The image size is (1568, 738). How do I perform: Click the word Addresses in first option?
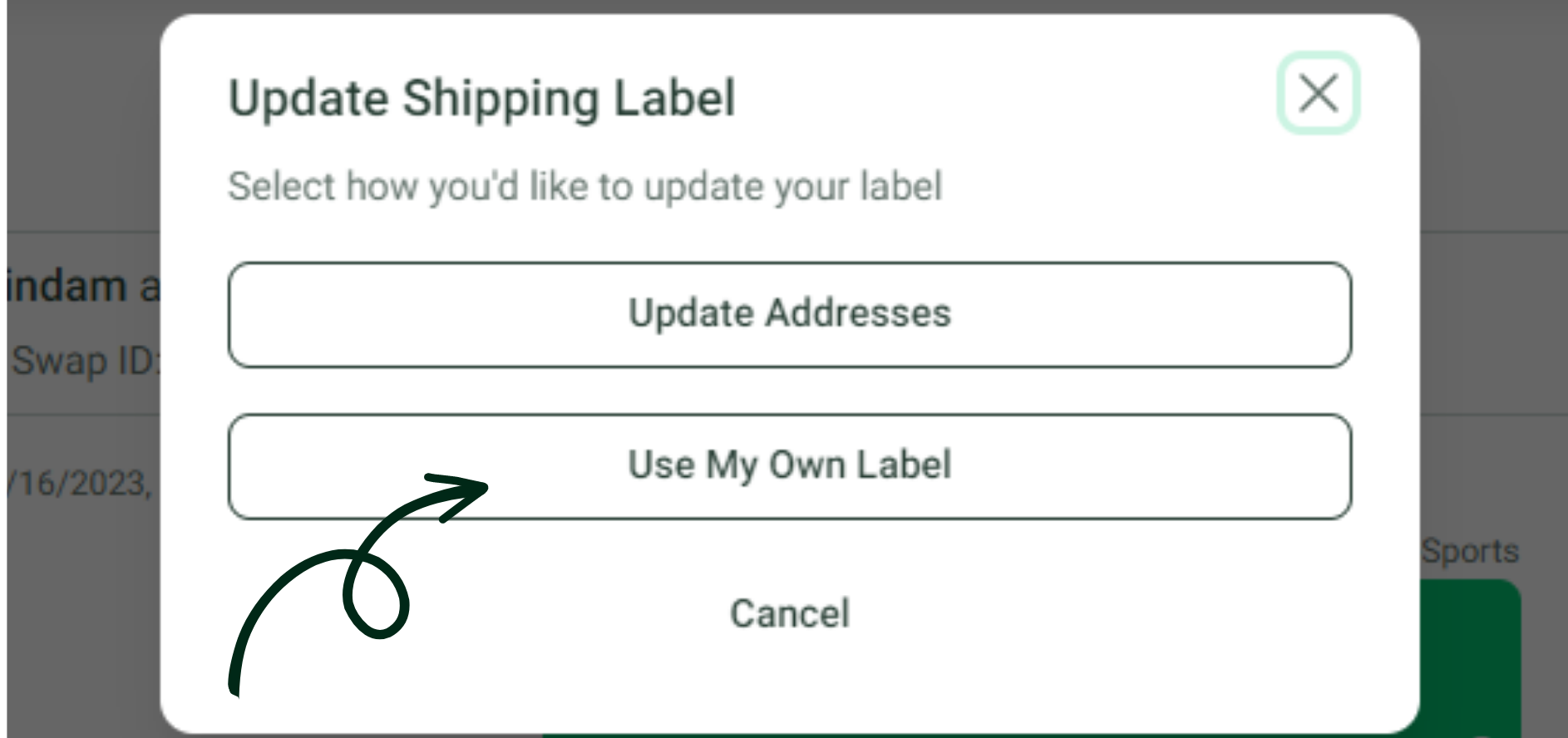(858, 313)
